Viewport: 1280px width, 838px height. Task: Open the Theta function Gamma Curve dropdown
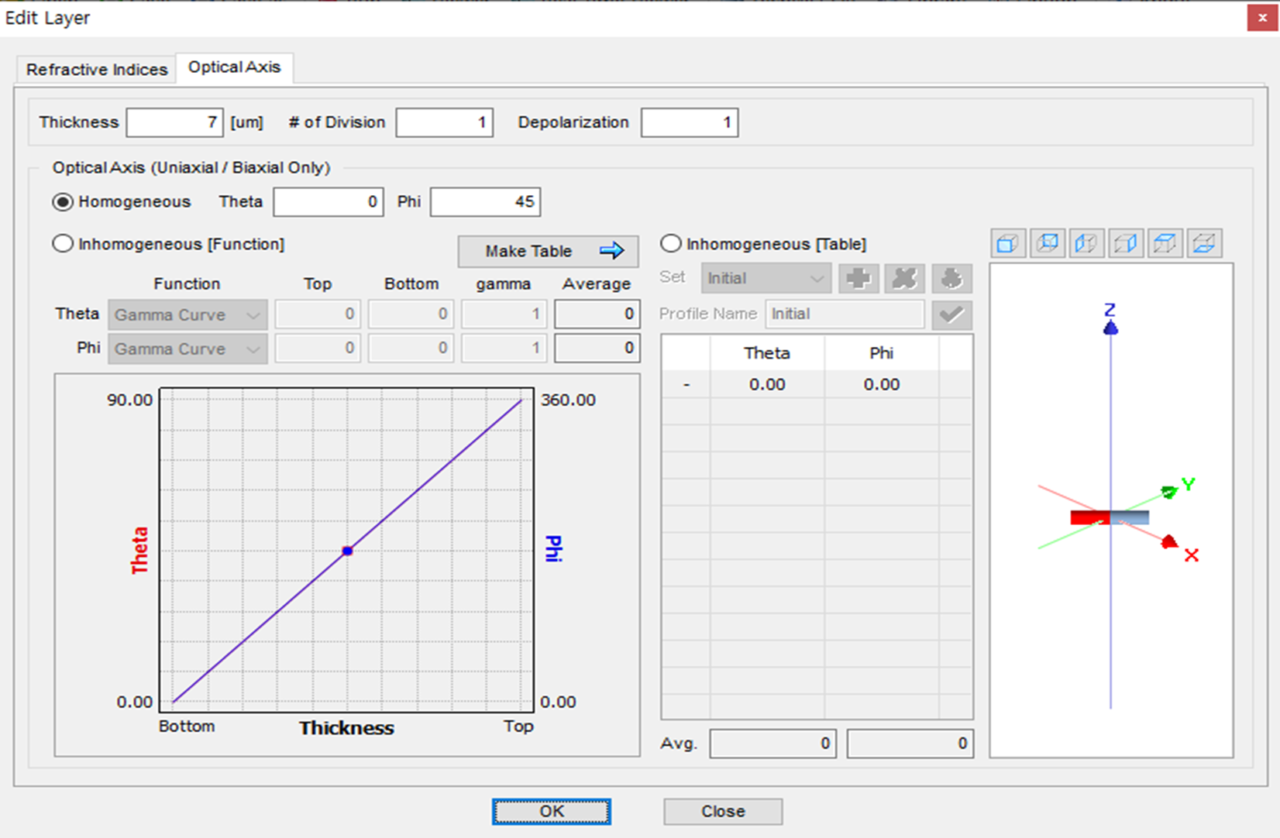(187, 315)
